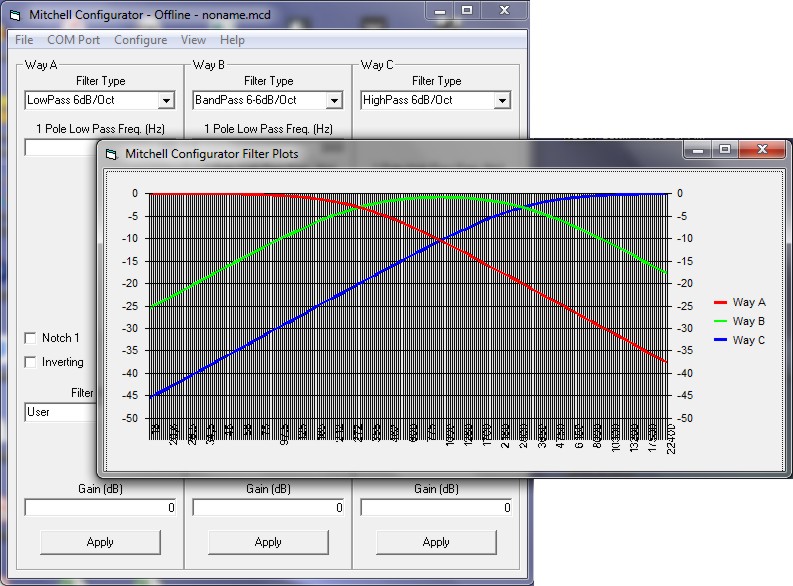
Task: Open the File menu
Action: [24, 40]
